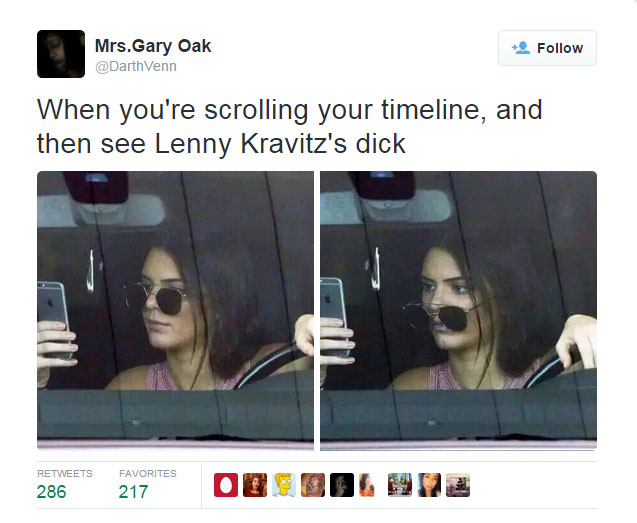Open the Mrs.Gary Oak display name link
Screen dimensions: 637x523
pos(153,46)
